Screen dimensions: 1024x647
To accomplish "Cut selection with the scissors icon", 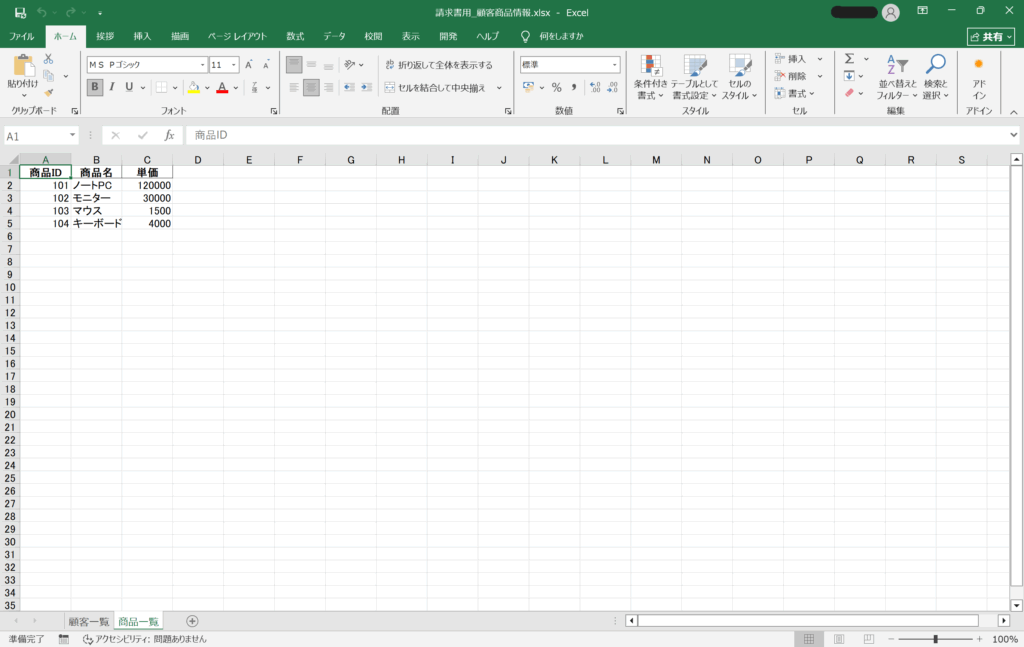I will pyautogui.click(x=48, y=59).
